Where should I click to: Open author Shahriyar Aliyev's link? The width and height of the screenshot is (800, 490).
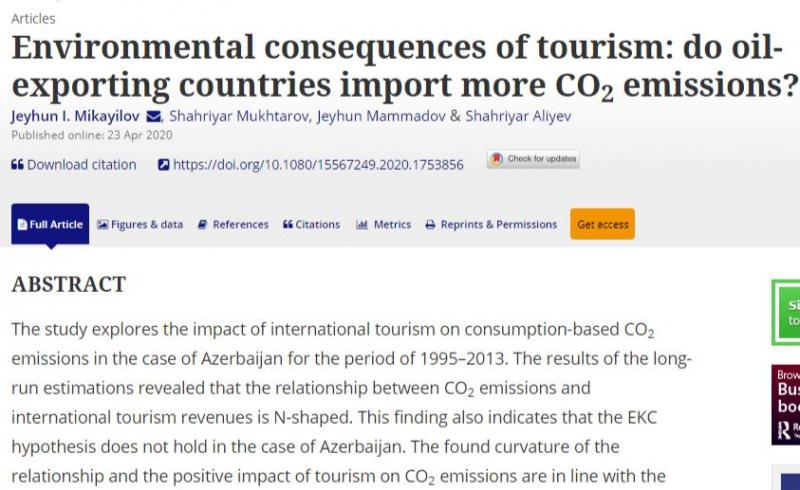[x=518, y=116]
